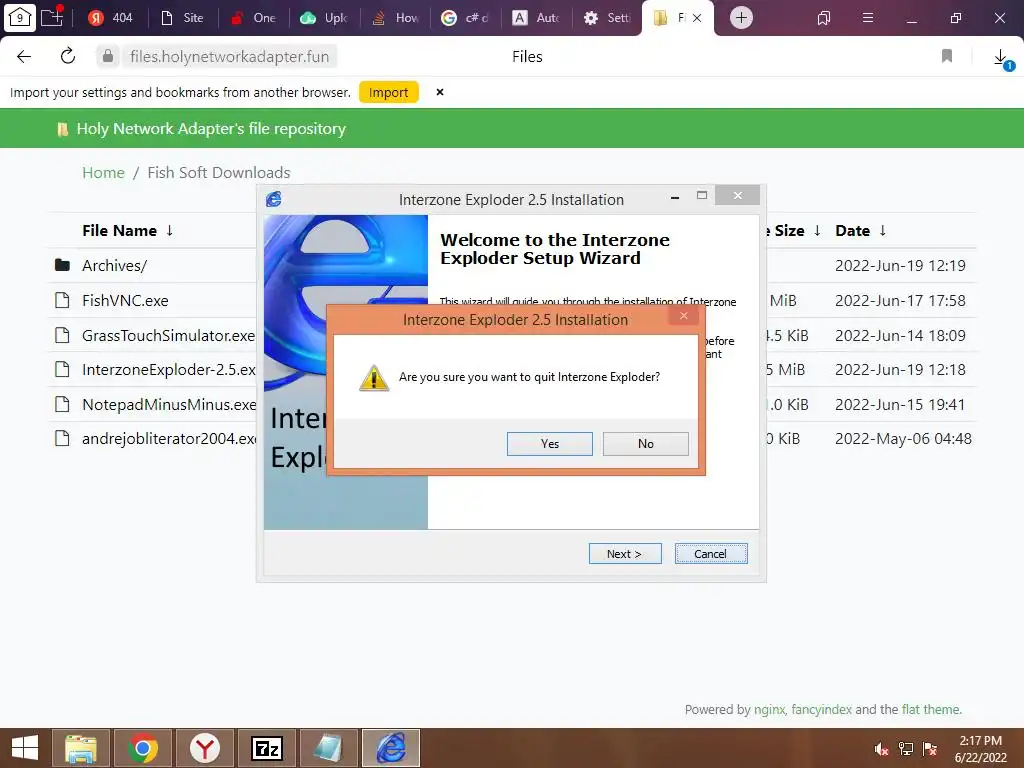This screenshot has width=1024, height=768.
Task: Click the Interzone Exploder icon in wizard titlebar
Action: [274, 199]
